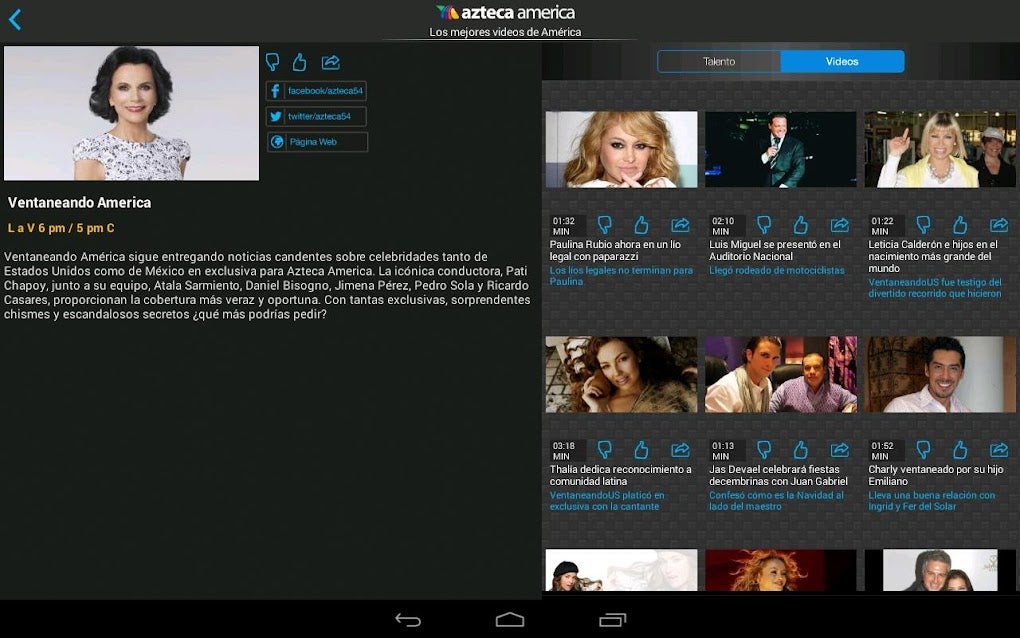Open 'VentaneandoUS platicó en exclusiva con la cantante'
The width and height of the screenshot is (1020, 638).
pyautogui.click(x=607, y=501)
